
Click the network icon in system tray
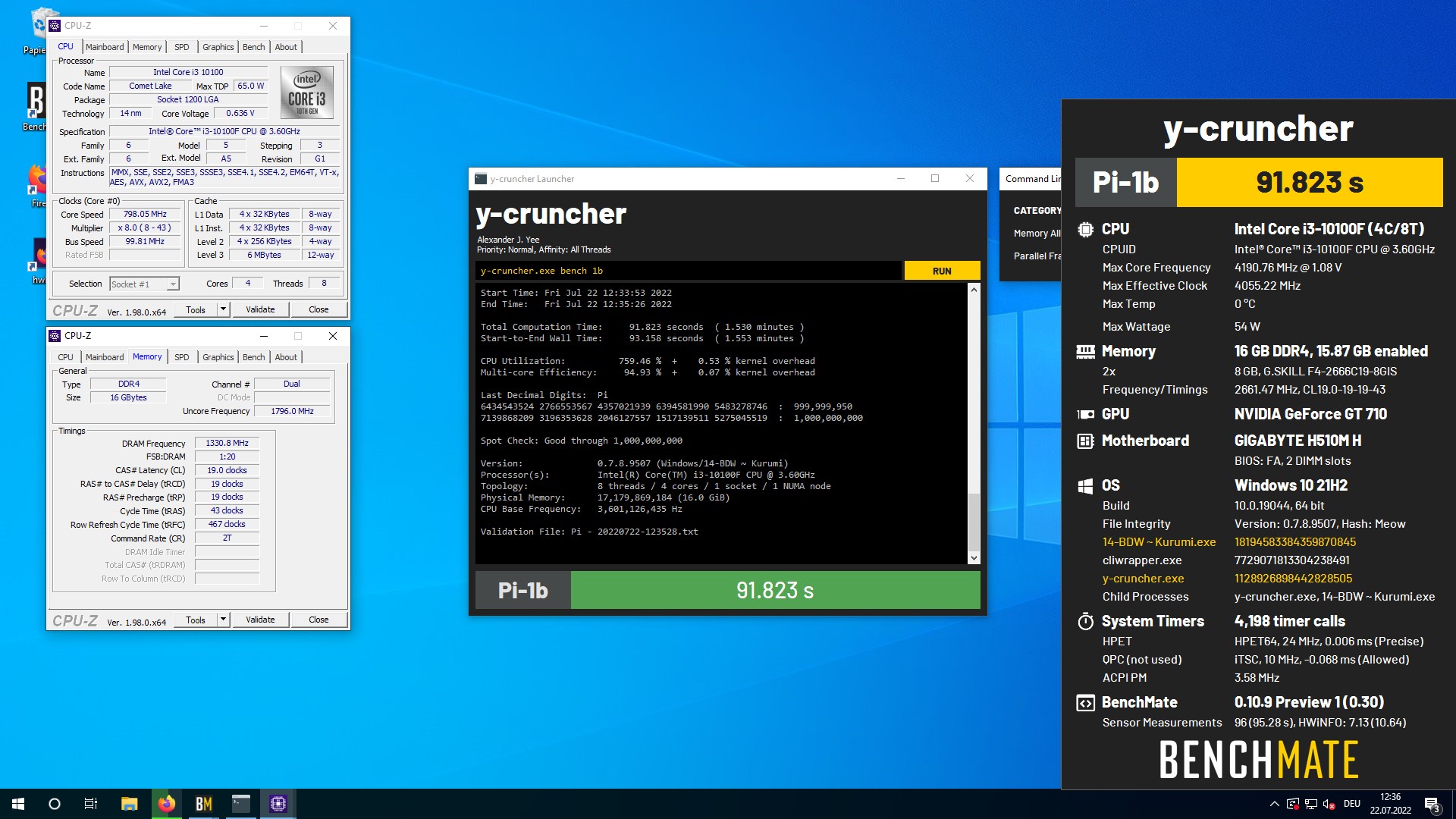tap(1311, 804)
